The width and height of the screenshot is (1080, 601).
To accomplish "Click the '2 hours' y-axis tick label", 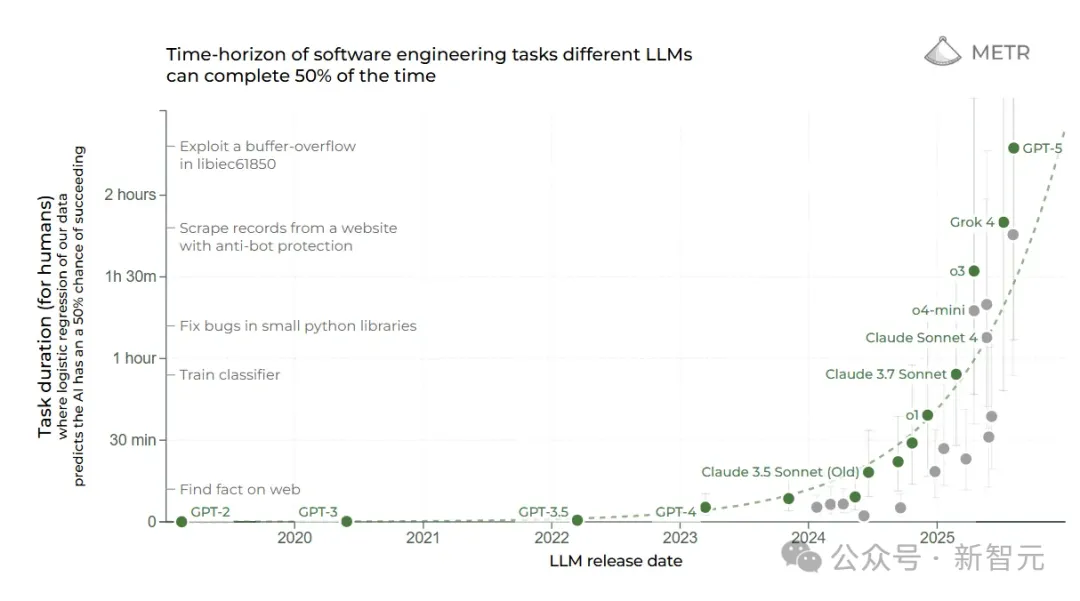I will (130, 195).
